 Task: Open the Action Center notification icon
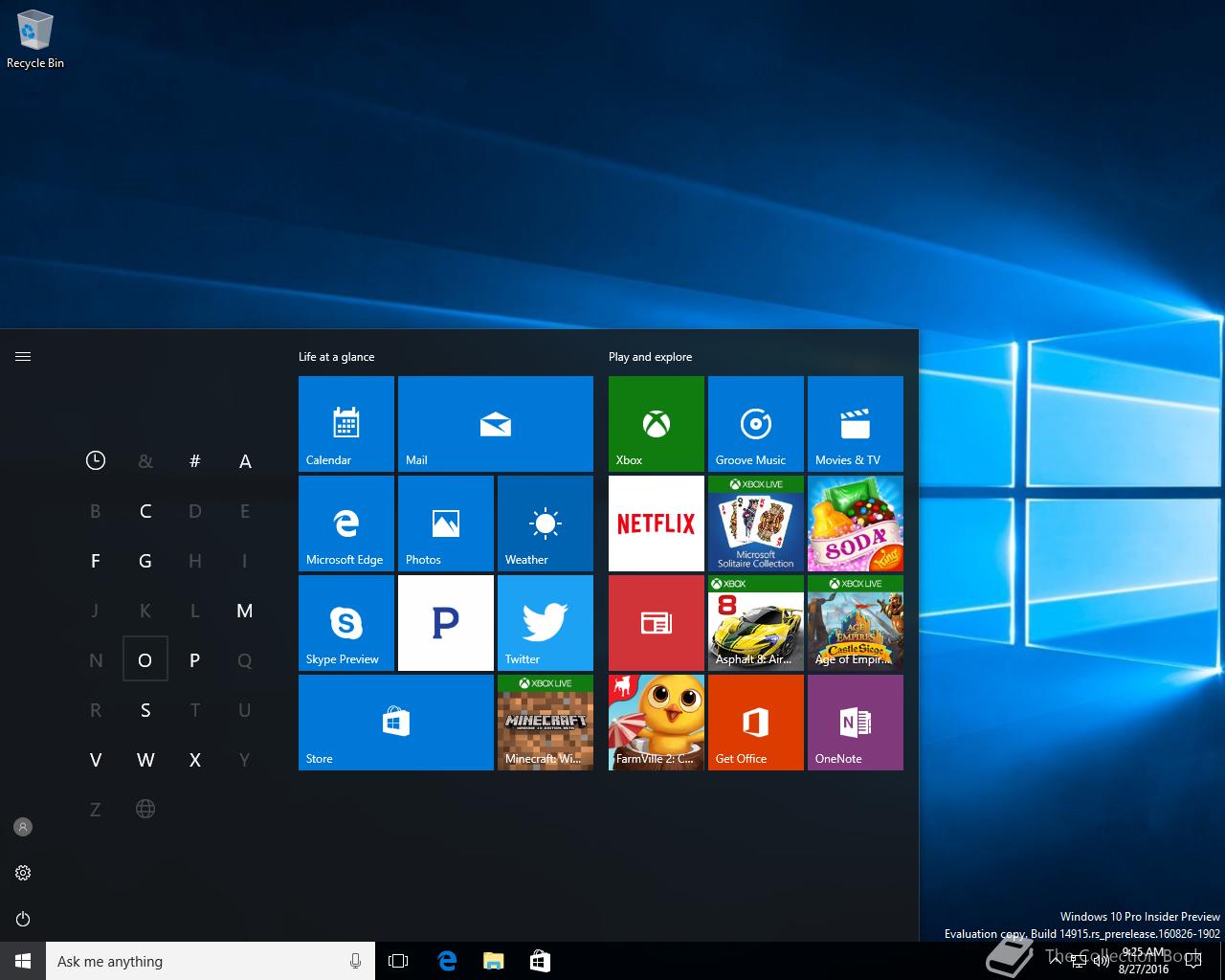(x=1192, y=961)
